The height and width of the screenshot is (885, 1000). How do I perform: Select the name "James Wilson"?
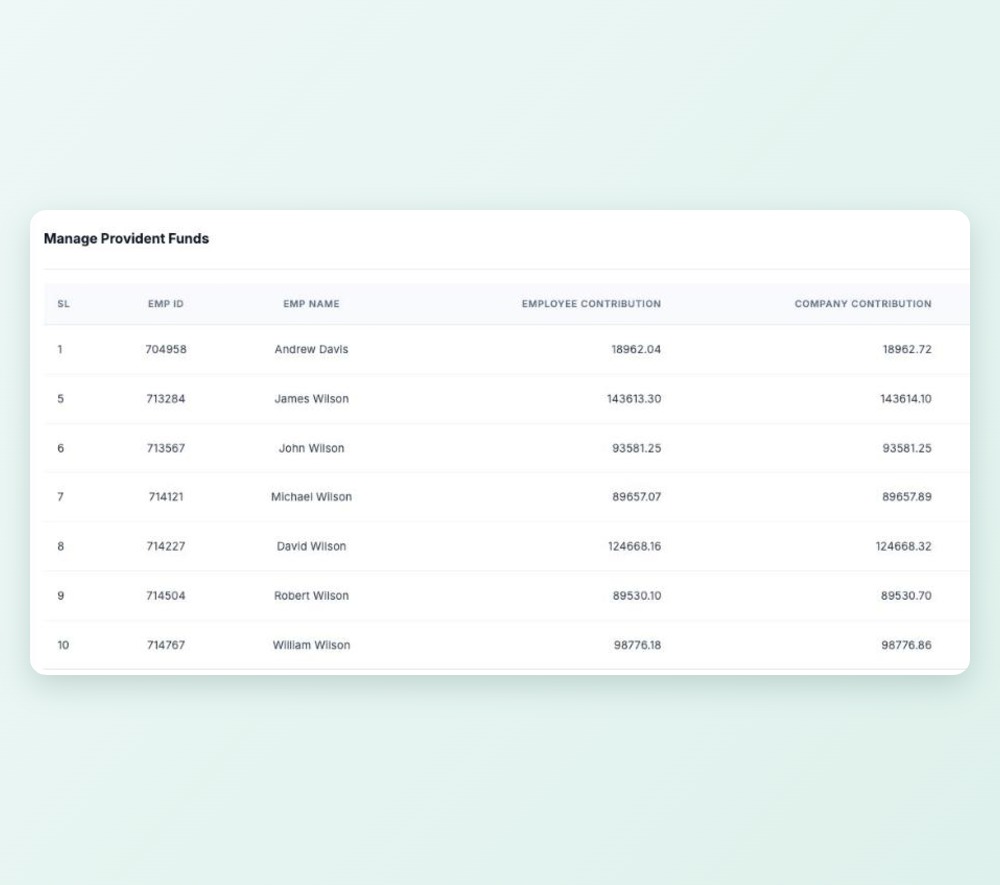pos(311,399)
